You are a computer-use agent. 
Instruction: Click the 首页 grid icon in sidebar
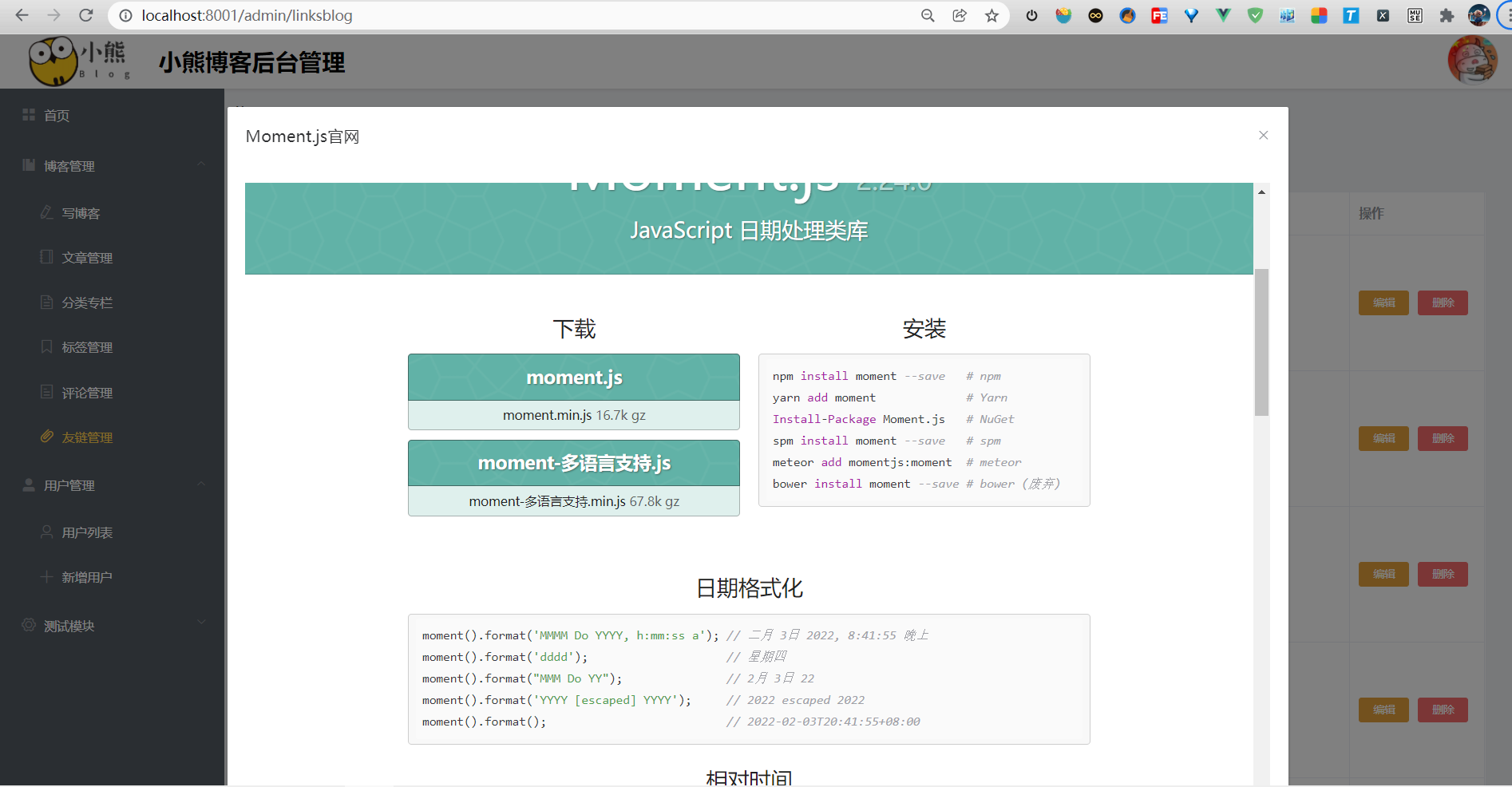29,115
